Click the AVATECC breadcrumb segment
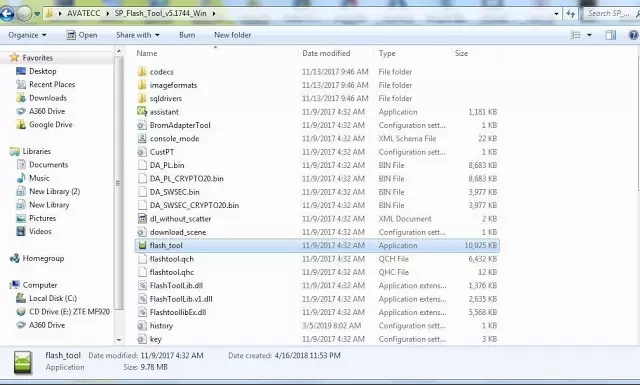The width and height of the screenshot is (640, 385). [x=83, y=13]
